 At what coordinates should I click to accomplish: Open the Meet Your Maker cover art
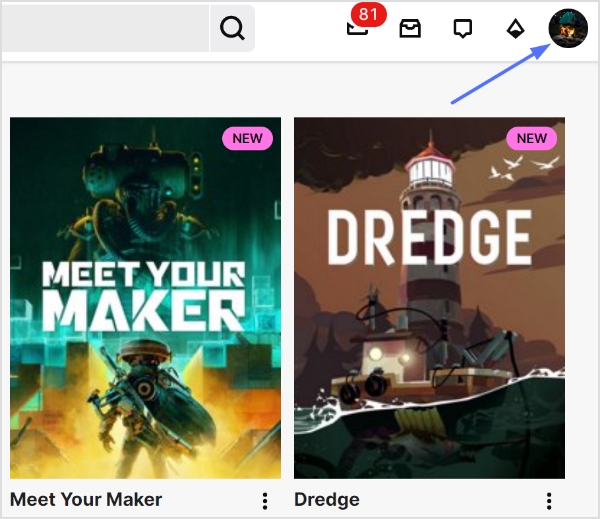pyautogui.click(x=145, y=298)
